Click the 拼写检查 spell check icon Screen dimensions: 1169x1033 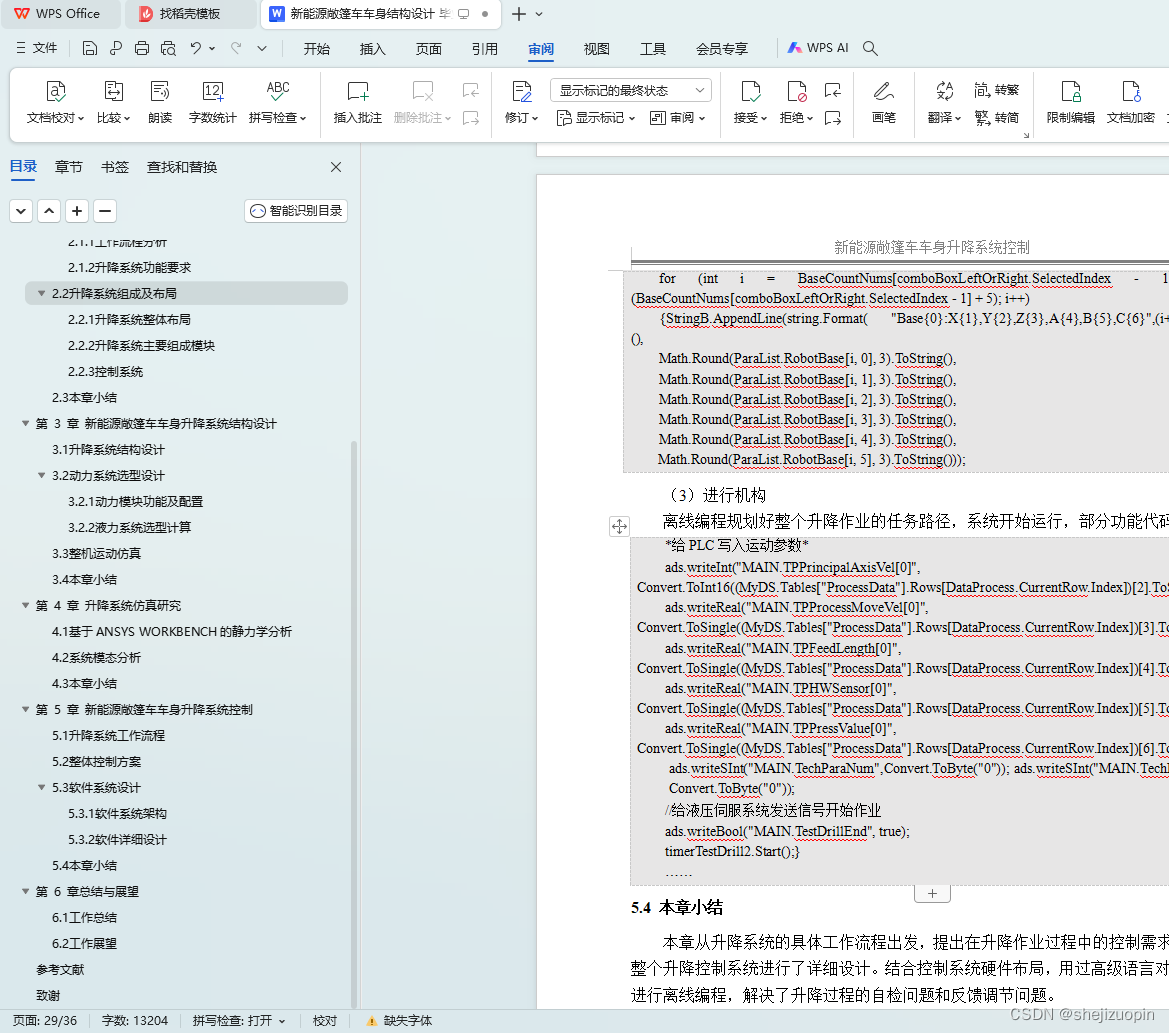[277, 102]
